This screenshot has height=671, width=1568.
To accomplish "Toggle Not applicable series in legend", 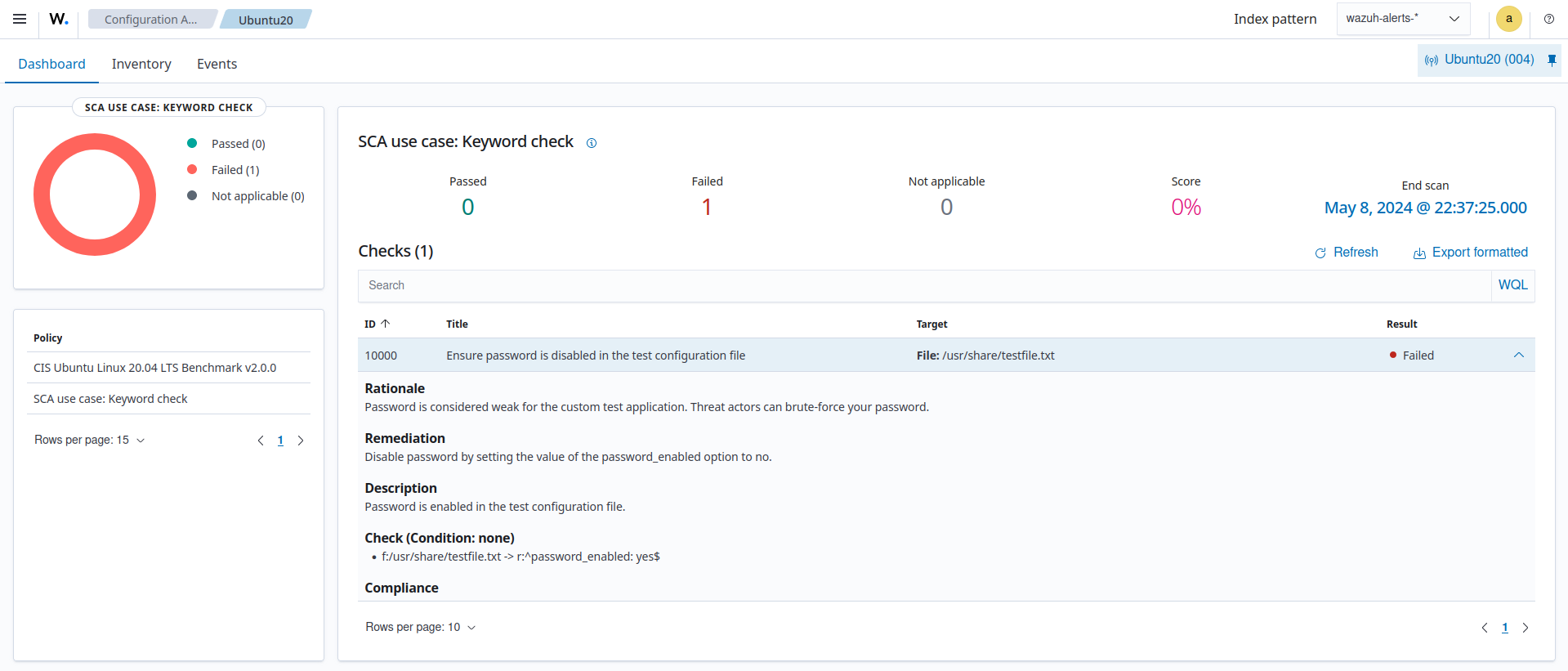I will pos(257,196).
